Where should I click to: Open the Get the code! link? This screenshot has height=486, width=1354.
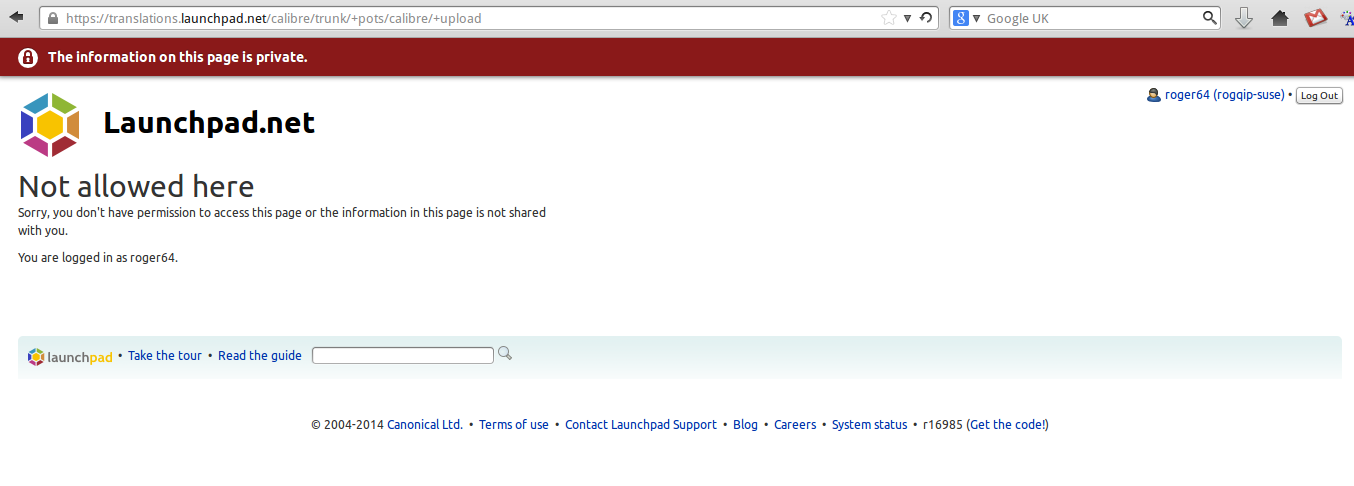(1008, 425)
